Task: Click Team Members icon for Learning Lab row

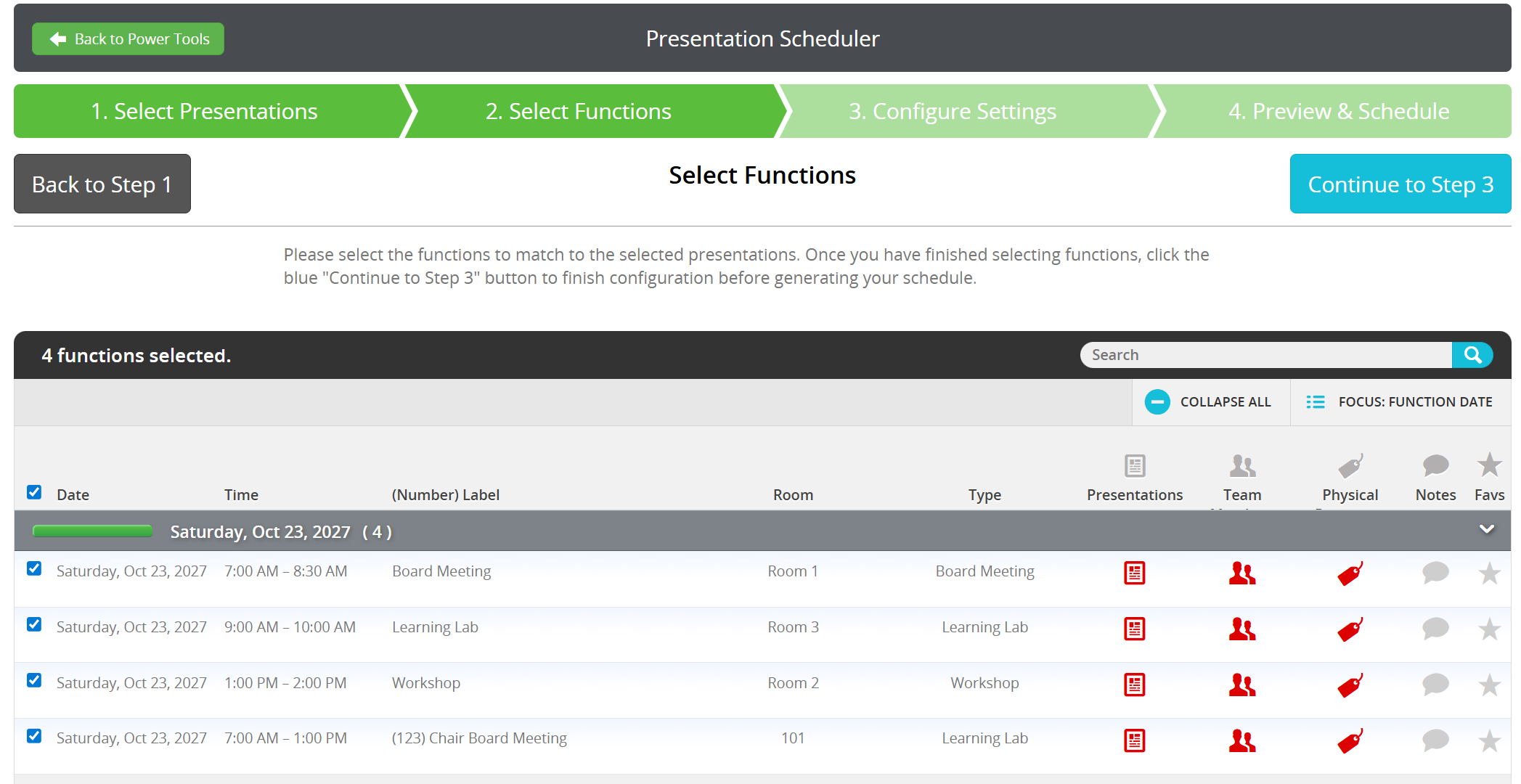Action: click(x=1241, y=629)
